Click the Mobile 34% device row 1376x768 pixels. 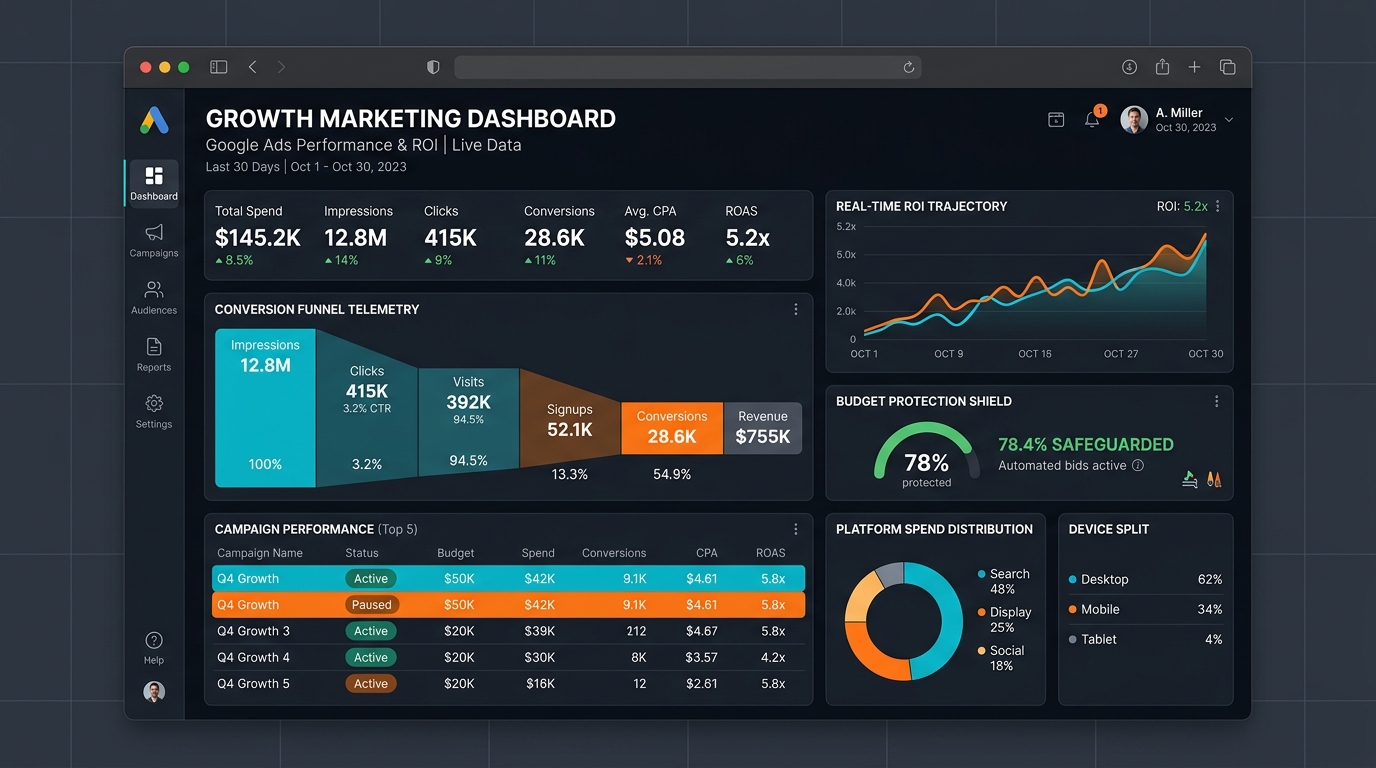point(1145,609)
